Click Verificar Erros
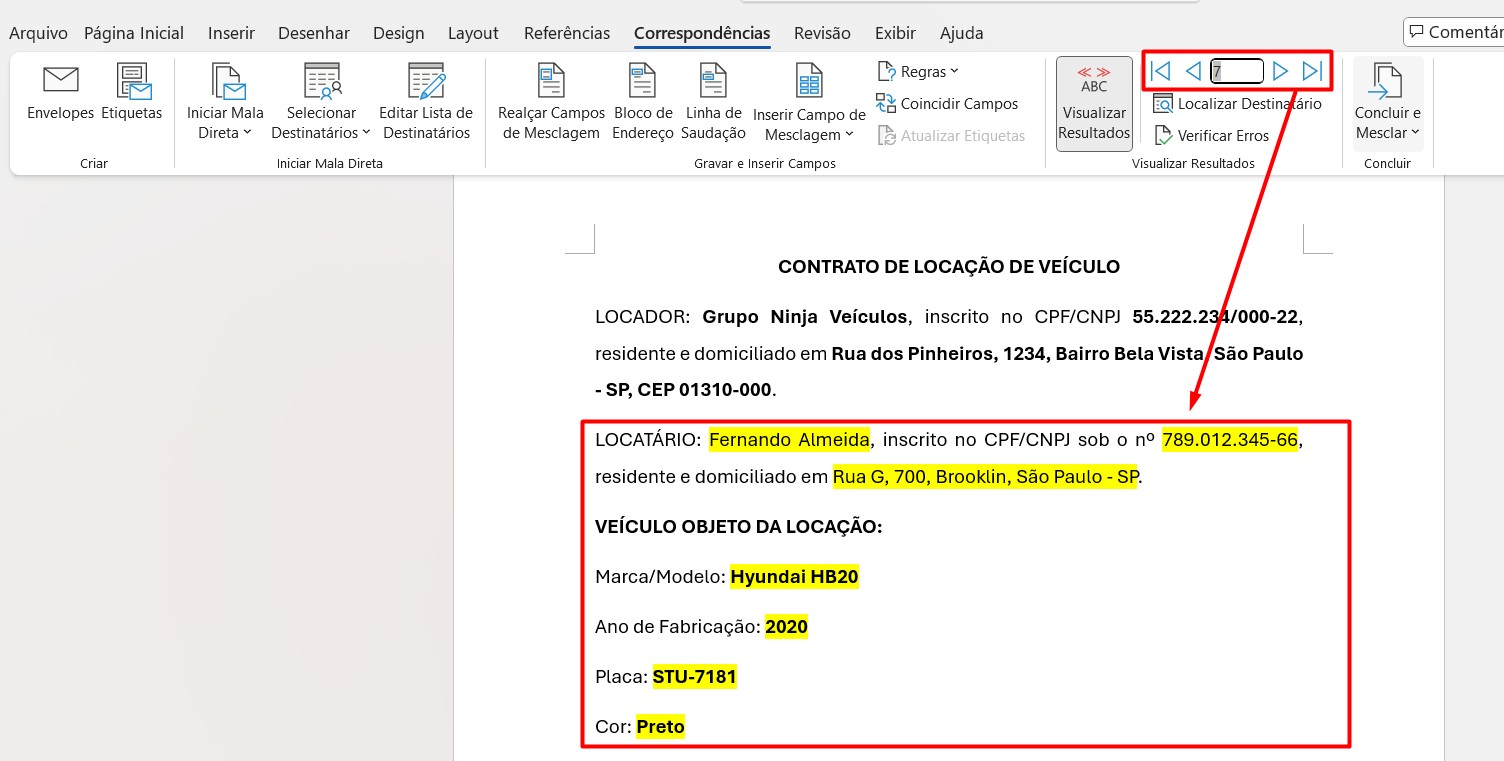 tap(1211, 136)
